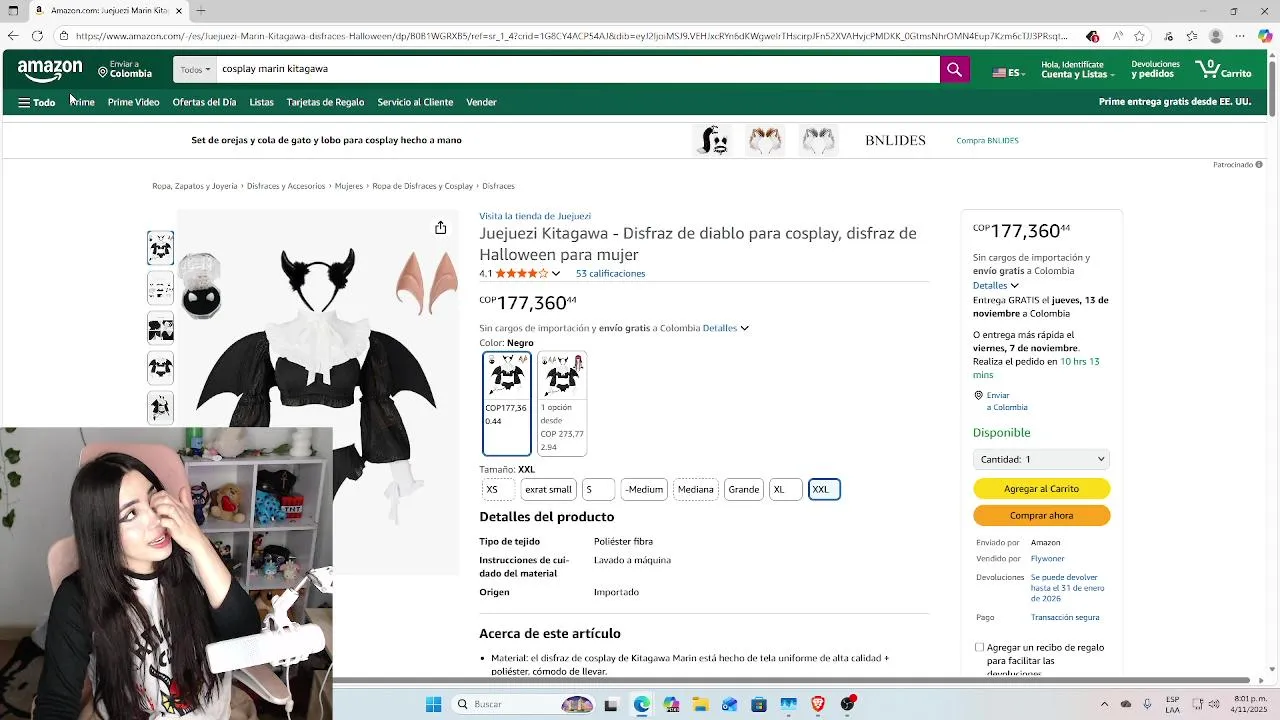
Task: Open a new browser tab
Action: (201, 11)
